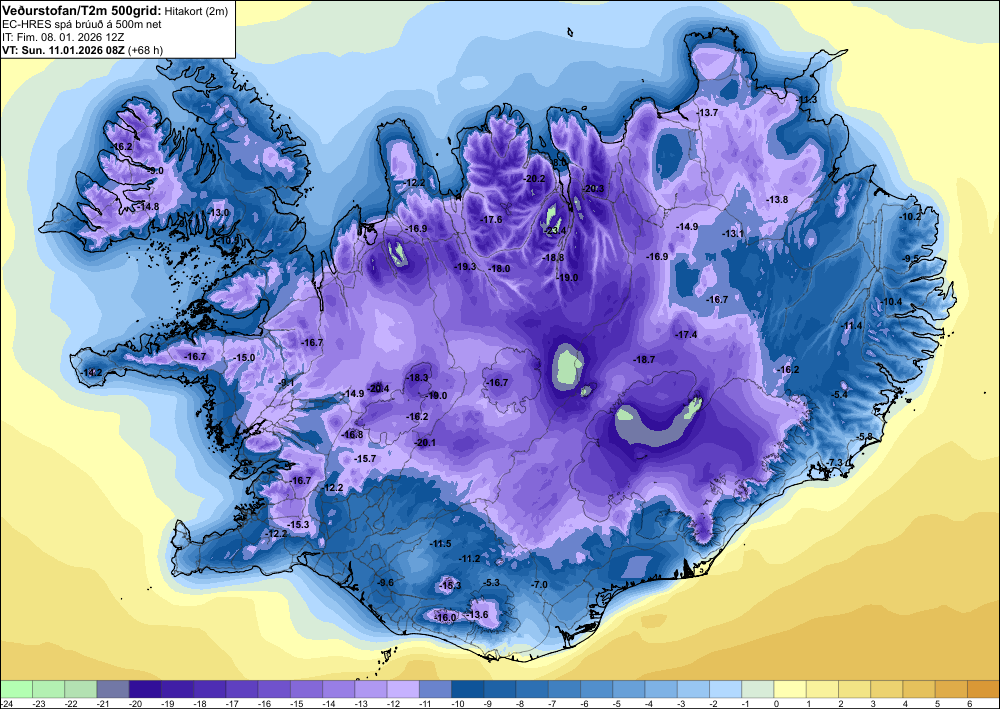Click the legend color swatch labeled 0

pyautogui.click(x=790, y=689)
